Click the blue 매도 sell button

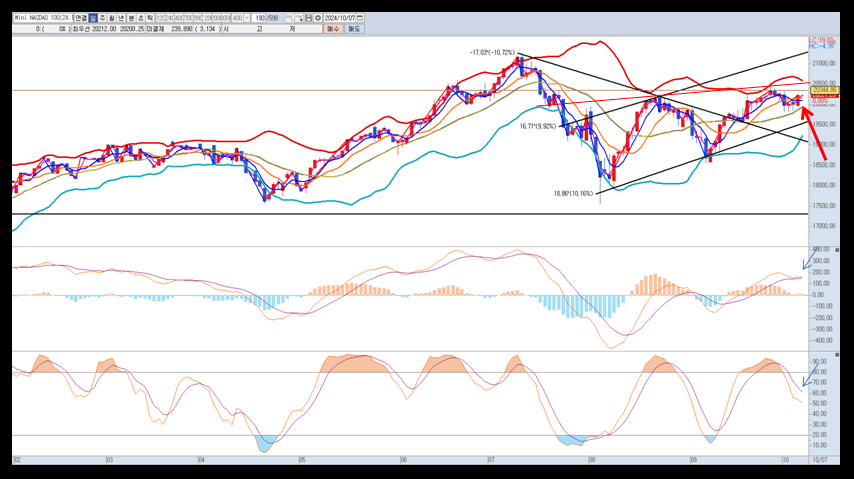(x=354, y=29)
